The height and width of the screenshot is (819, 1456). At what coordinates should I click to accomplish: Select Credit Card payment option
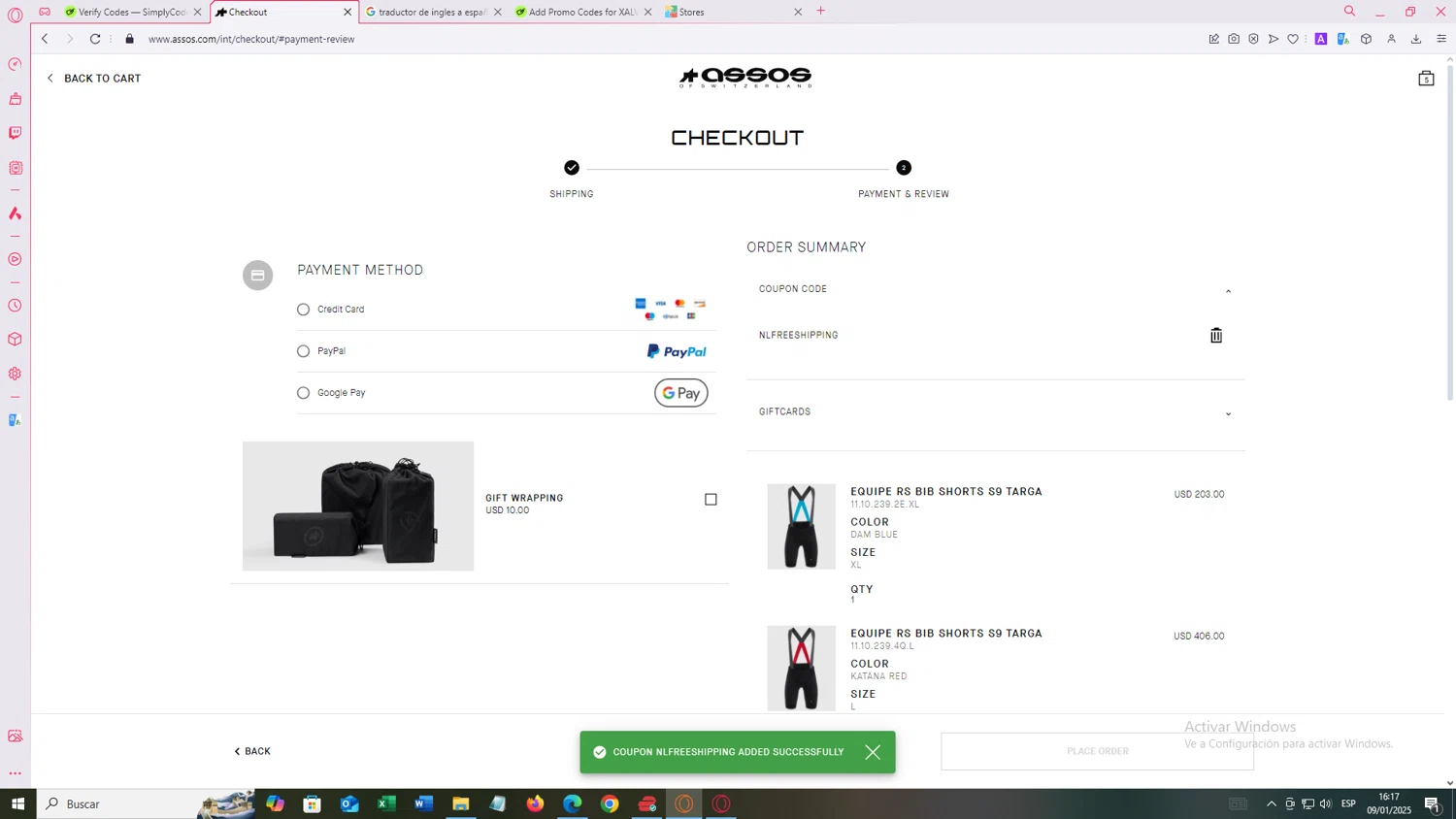click(x=303, y=310)
